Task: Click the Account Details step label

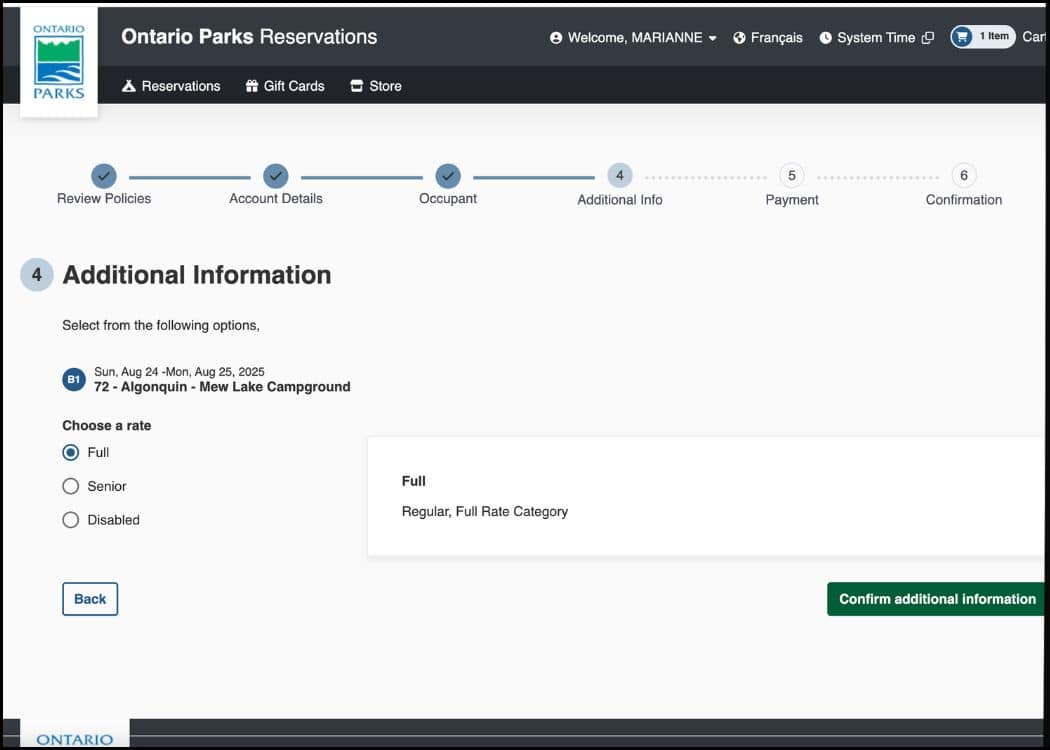Action: [x=276, y=198]
